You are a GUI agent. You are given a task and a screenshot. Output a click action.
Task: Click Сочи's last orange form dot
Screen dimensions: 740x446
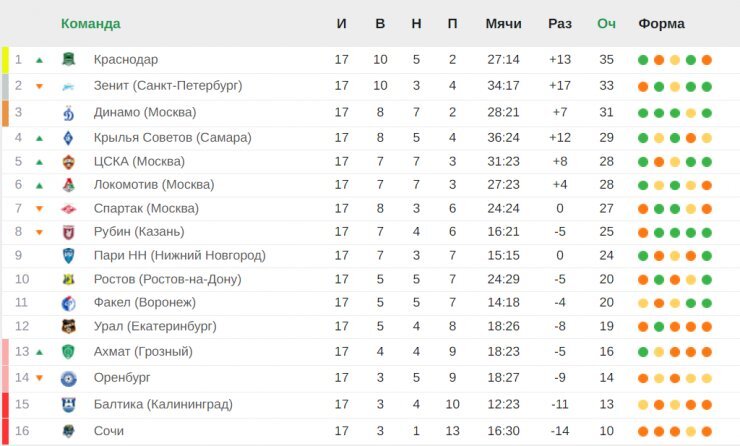(x=706, y=431)
